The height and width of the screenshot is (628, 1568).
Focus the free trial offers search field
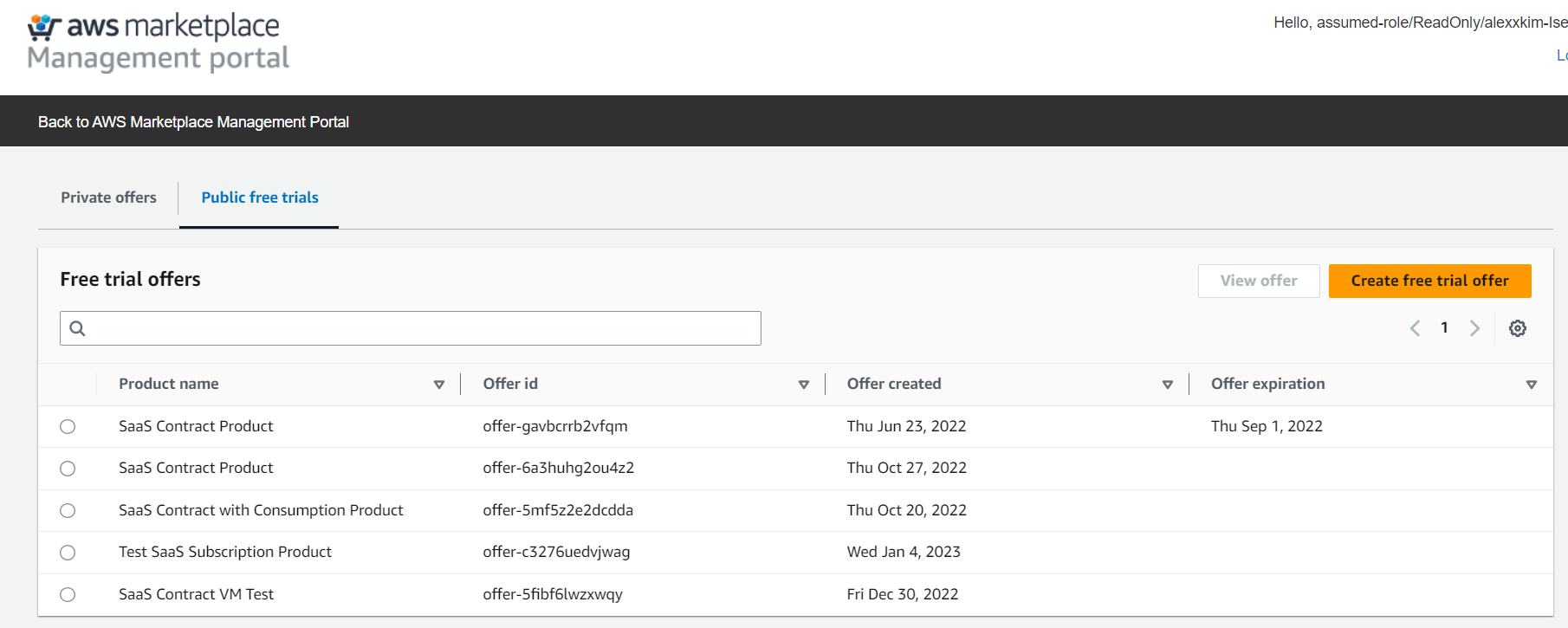pos(411,328)
